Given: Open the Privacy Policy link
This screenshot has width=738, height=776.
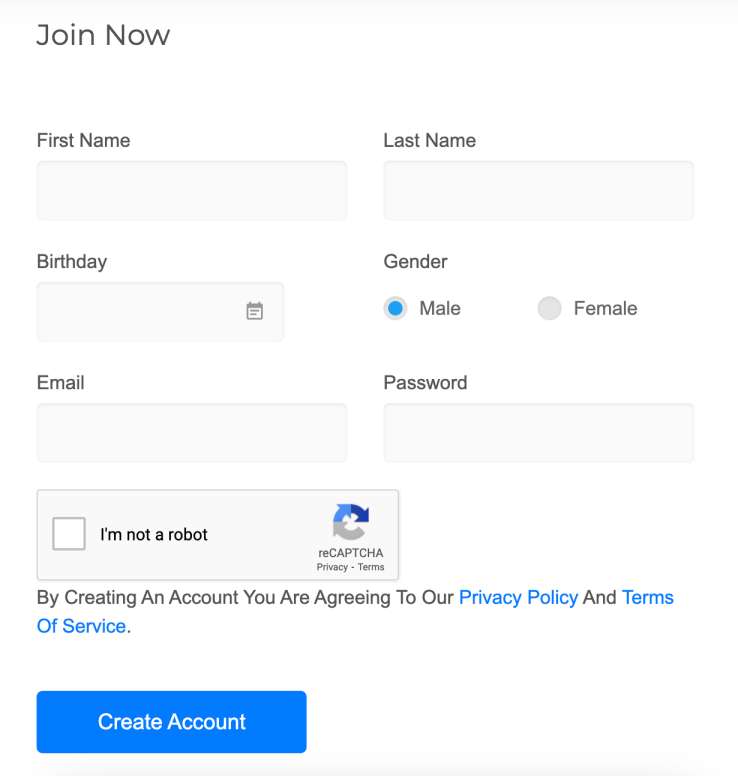Looking at the screenshot, I should (x=518, y=597).
